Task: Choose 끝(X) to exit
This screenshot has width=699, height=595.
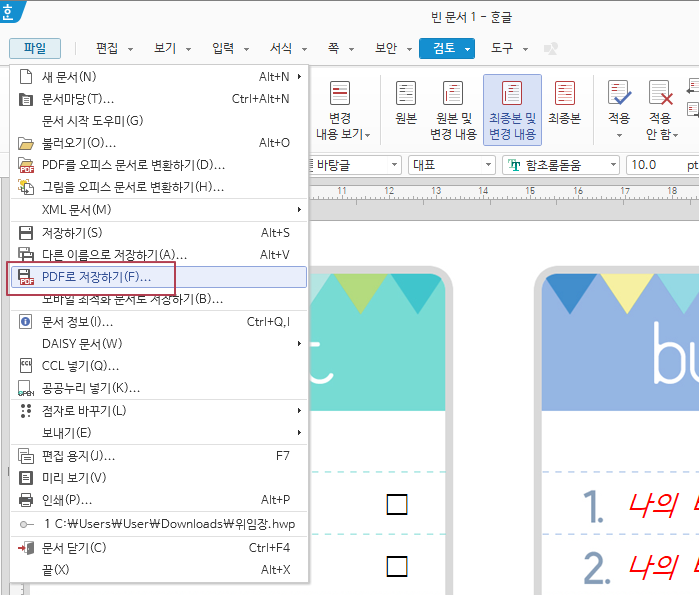Action: (x=159, y=570)
